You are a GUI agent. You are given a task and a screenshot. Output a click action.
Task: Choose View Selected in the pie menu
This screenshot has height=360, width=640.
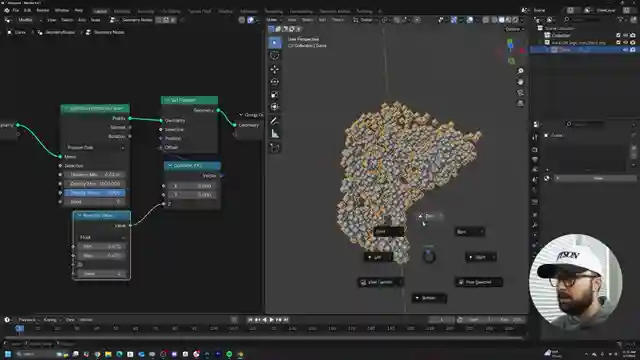[x=478, y=282]
